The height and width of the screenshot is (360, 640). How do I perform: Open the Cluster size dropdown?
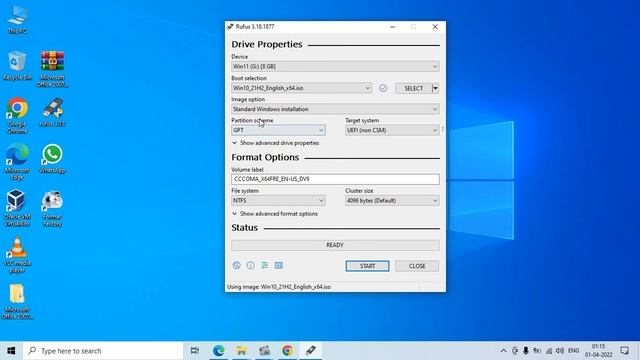[x=392, y=200]
